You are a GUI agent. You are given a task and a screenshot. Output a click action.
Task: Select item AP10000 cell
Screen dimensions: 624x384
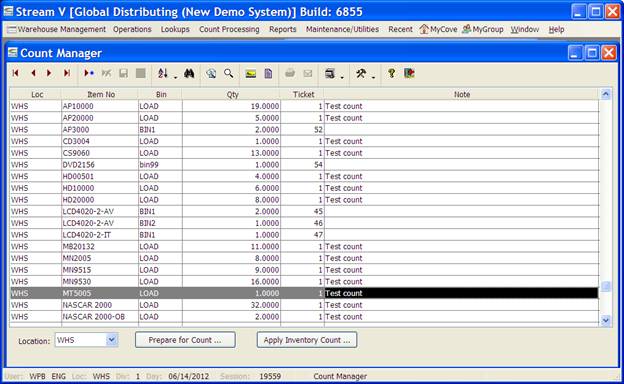coord(100,106)
